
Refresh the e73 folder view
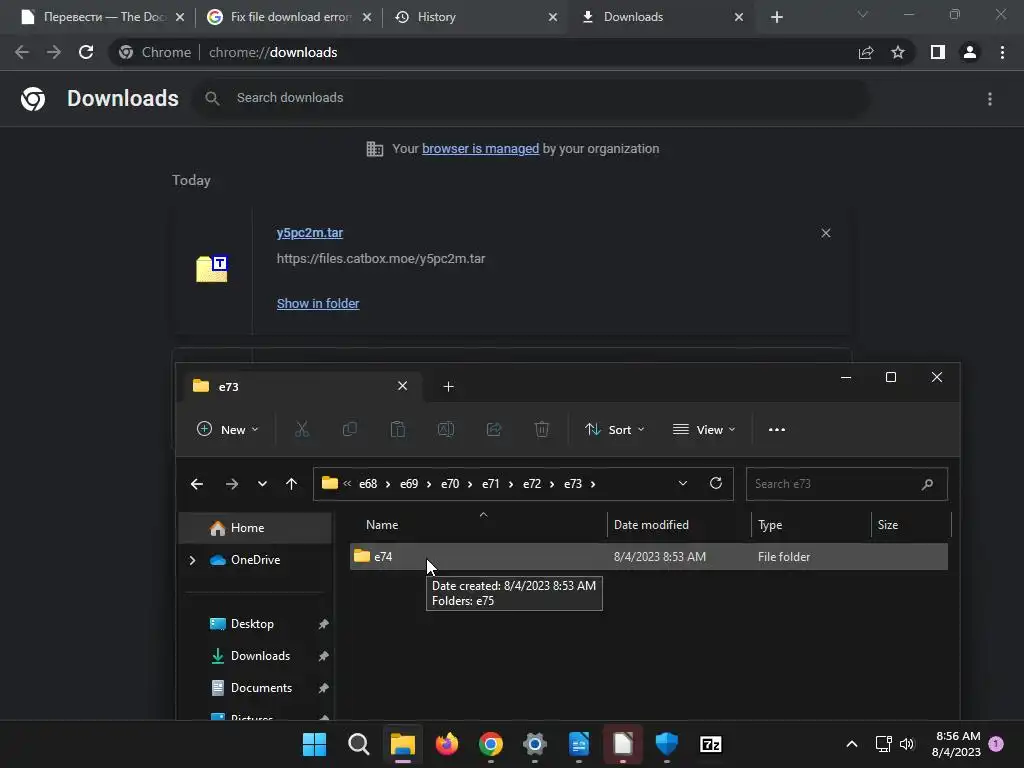716,483
